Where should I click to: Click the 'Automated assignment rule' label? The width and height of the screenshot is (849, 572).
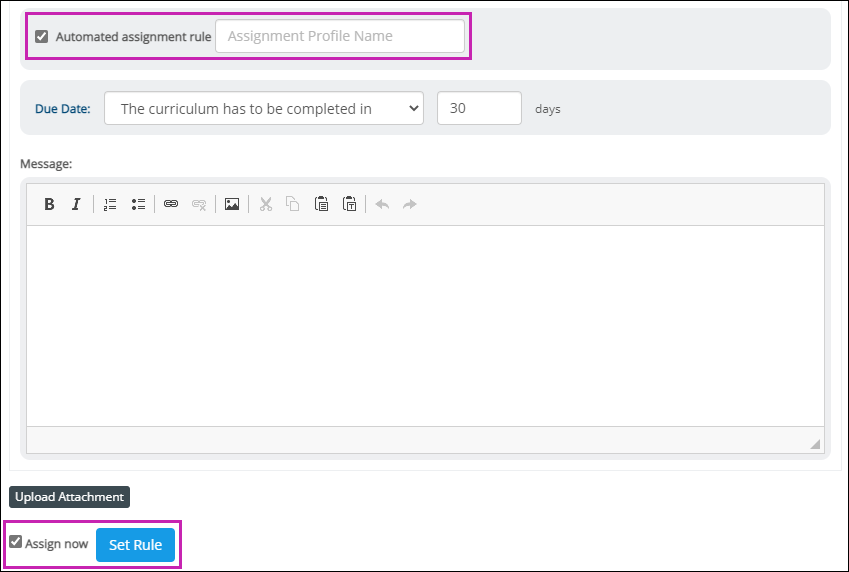[x=133, y=37]
